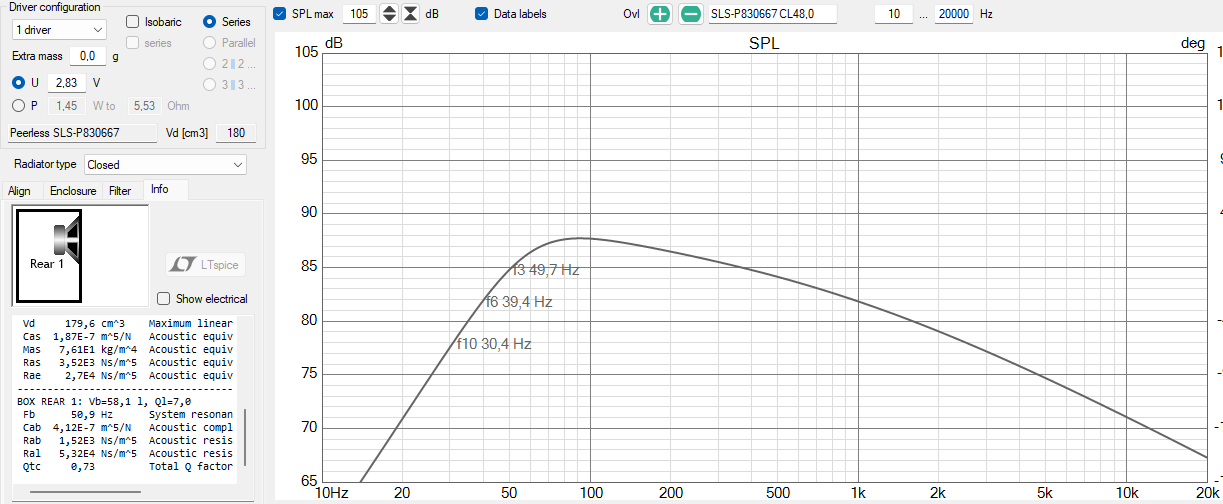Screen dimensions: 1223x504
Task: Select the P power radio button
Action: tap(18, 105)
